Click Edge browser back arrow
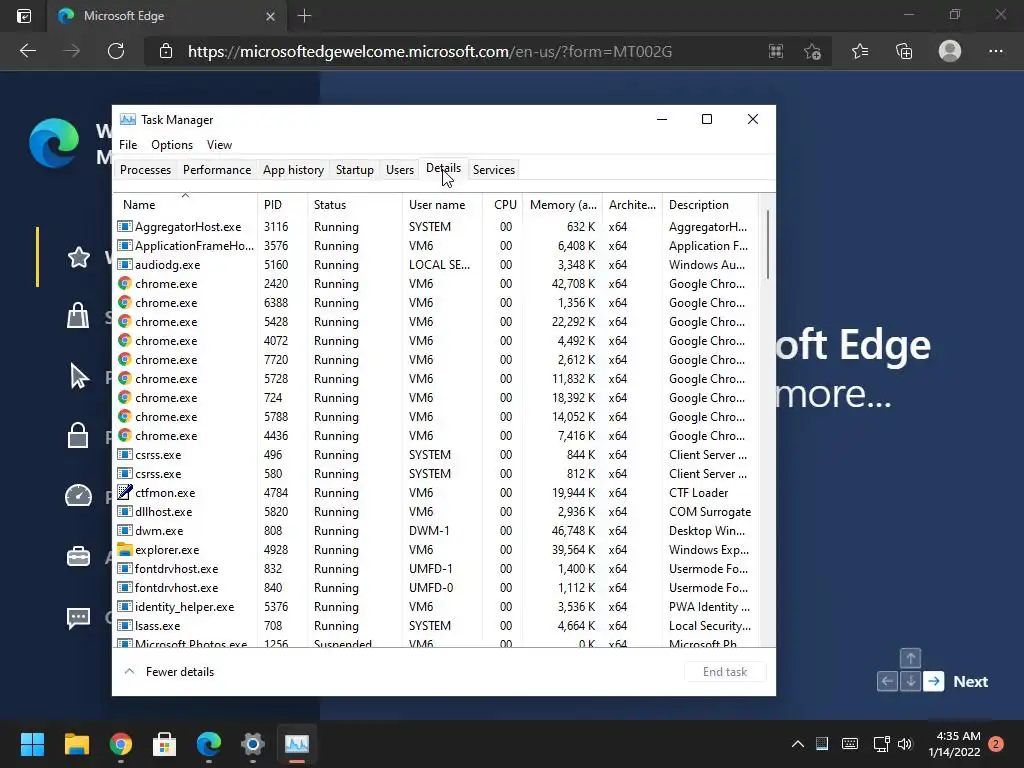The width and height of the screenshot is (1024, 768). (x=28, y=51)
